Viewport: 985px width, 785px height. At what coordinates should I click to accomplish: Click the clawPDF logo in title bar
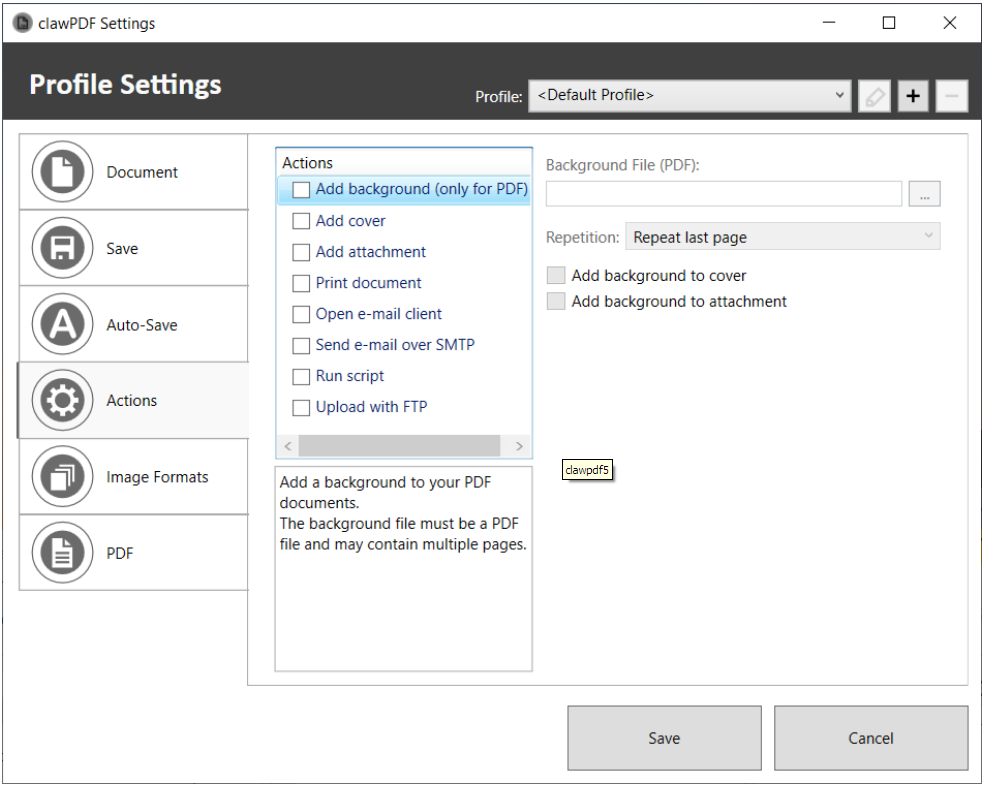[x=22, y=23]
